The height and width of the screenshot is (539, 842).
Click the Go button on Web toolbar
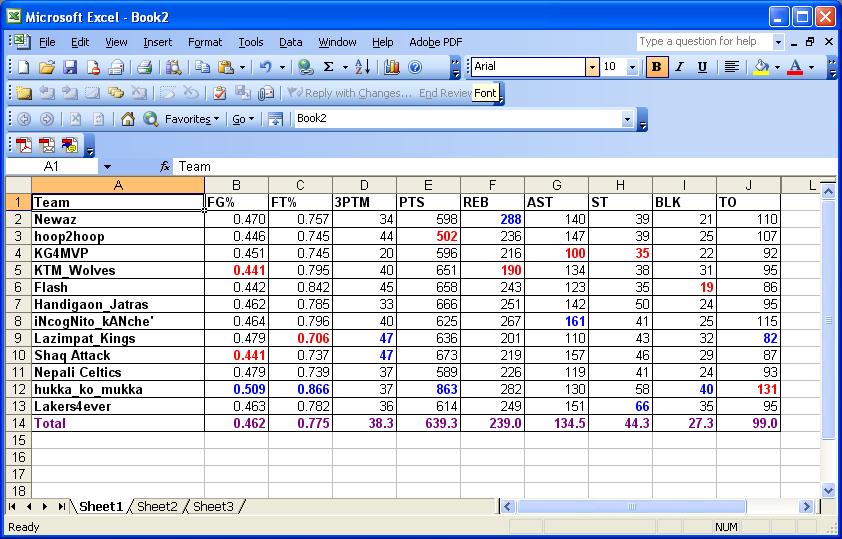coord(241,119)
